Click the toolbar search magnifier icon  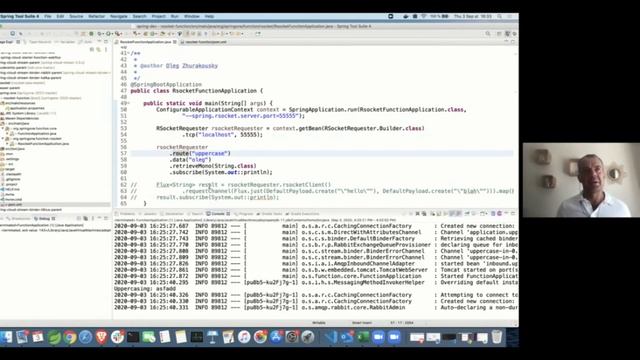pos(488,34)
